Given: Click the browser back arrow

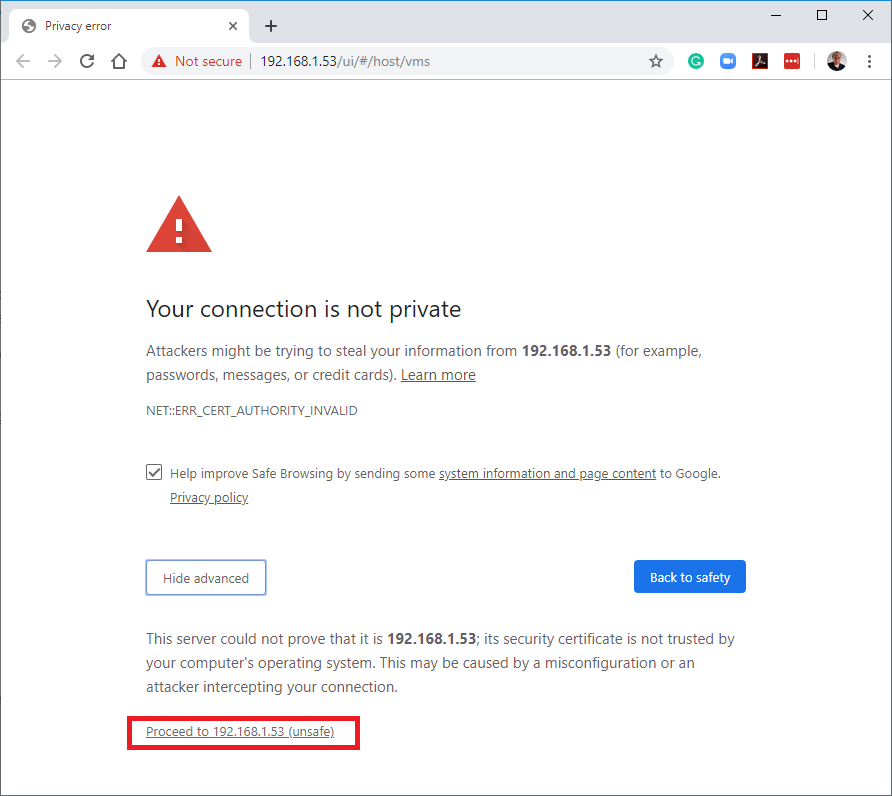Looking at the screenshot, I should pos(23,61).
